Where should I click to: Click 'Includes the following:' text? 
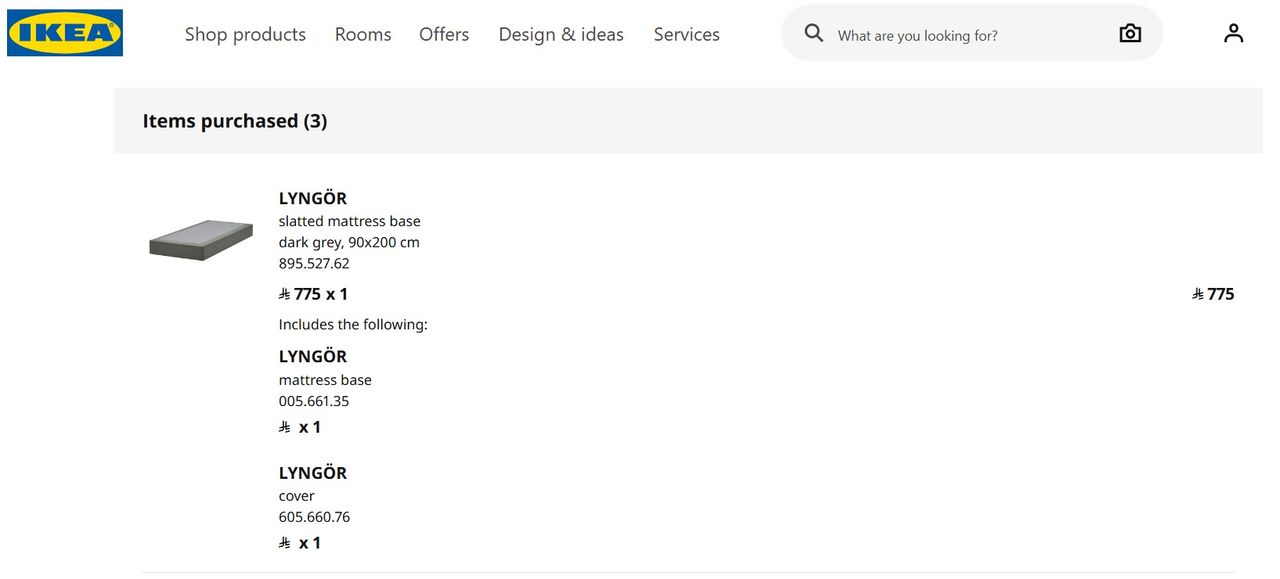[x=353, y=325]
